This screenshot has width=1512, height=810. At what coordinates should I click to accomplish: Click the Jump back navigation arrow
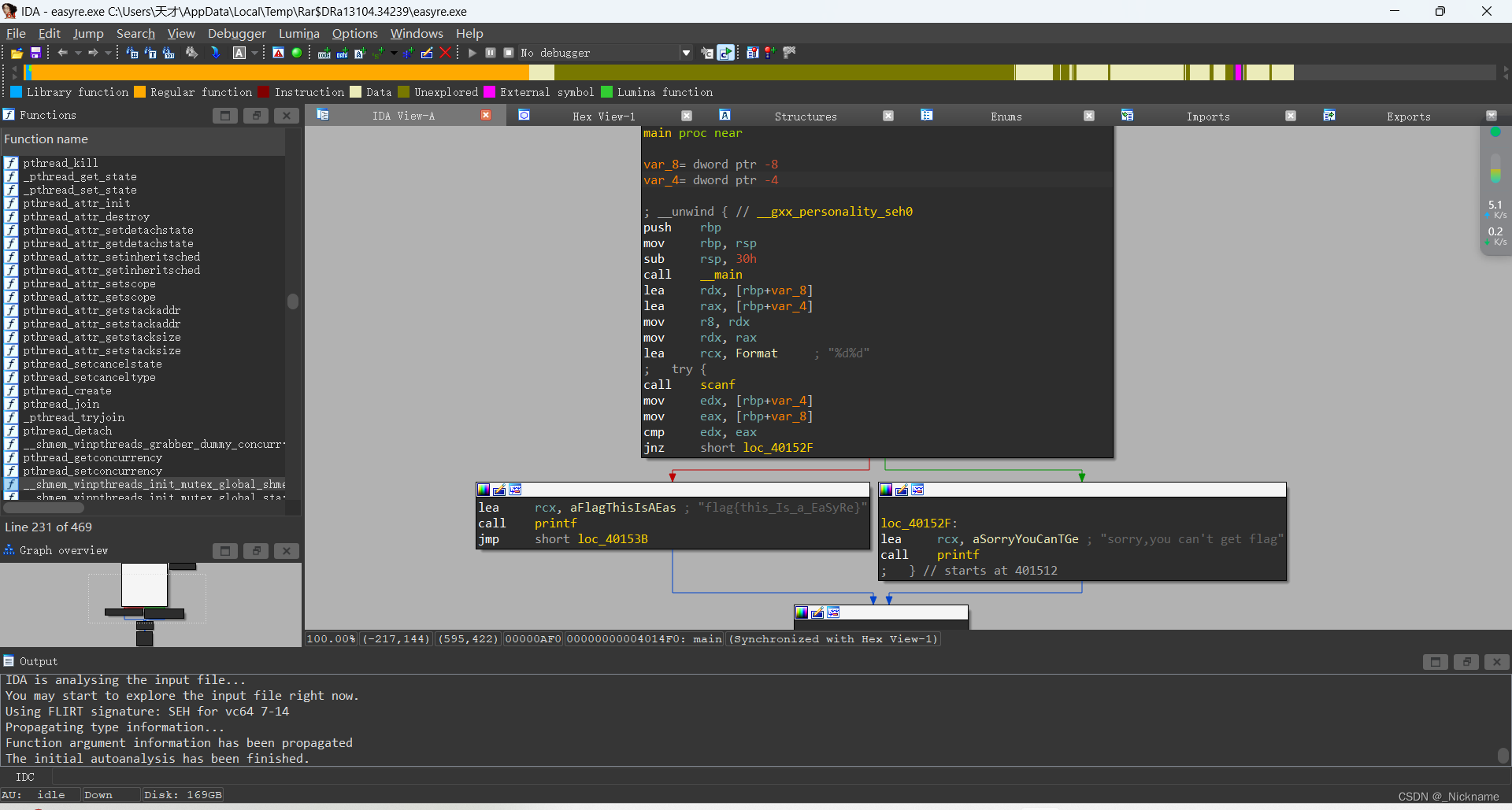point(63,53)
